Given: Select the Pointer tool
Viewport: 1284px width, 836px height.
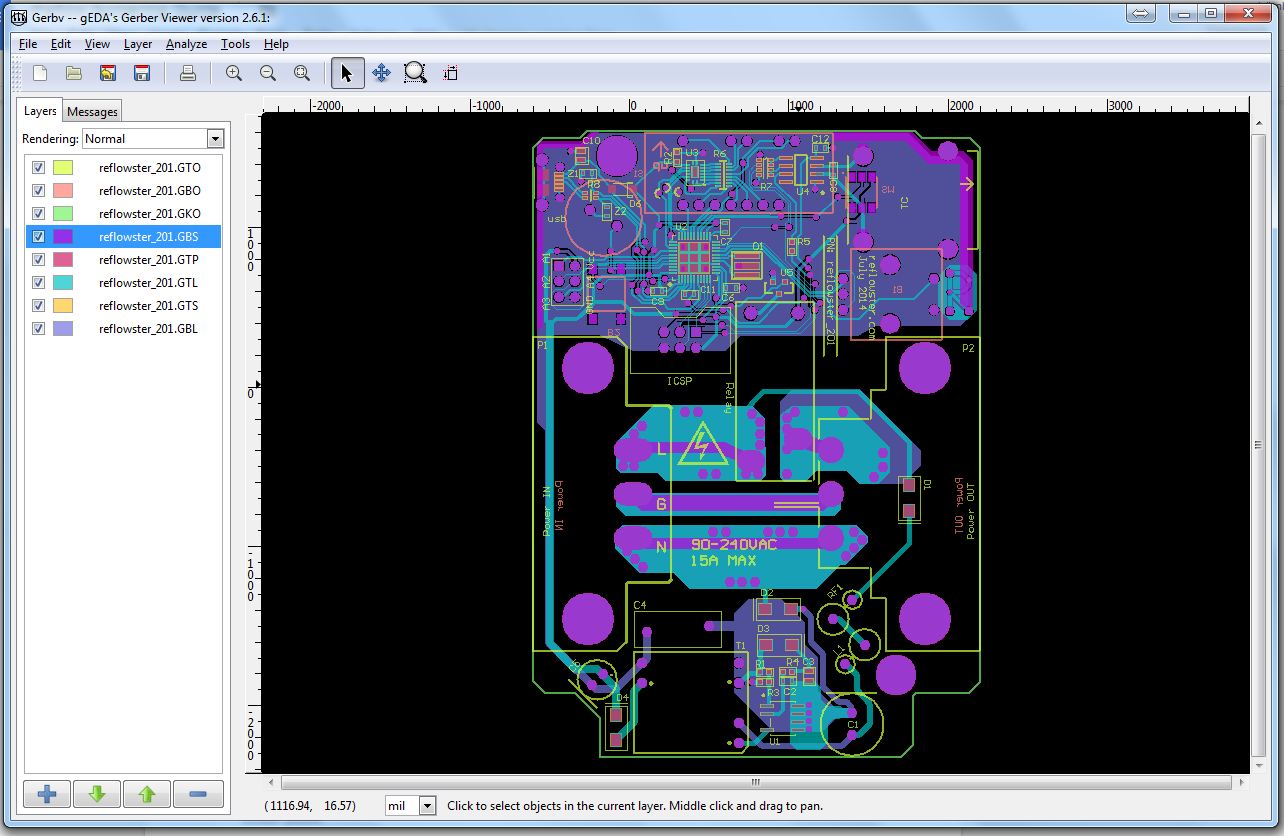Looking at the screenshot, I should click(347, 73).
